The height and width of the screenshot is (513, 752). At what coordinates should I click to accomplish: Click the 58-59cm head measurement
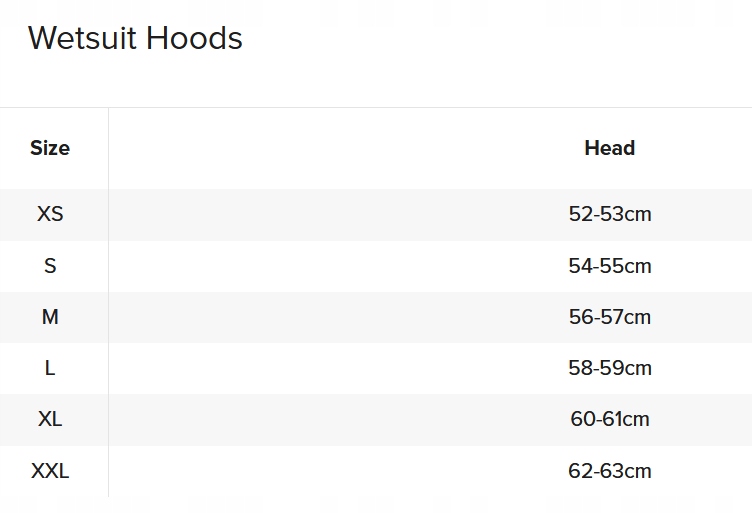[609, 368]
